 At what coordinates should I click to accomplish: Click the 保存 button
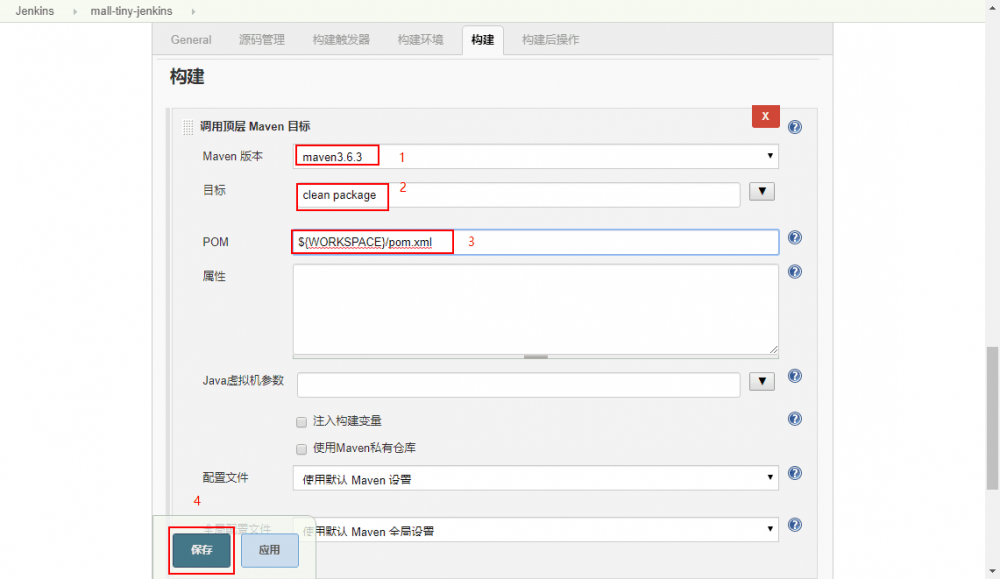[200, 550]
